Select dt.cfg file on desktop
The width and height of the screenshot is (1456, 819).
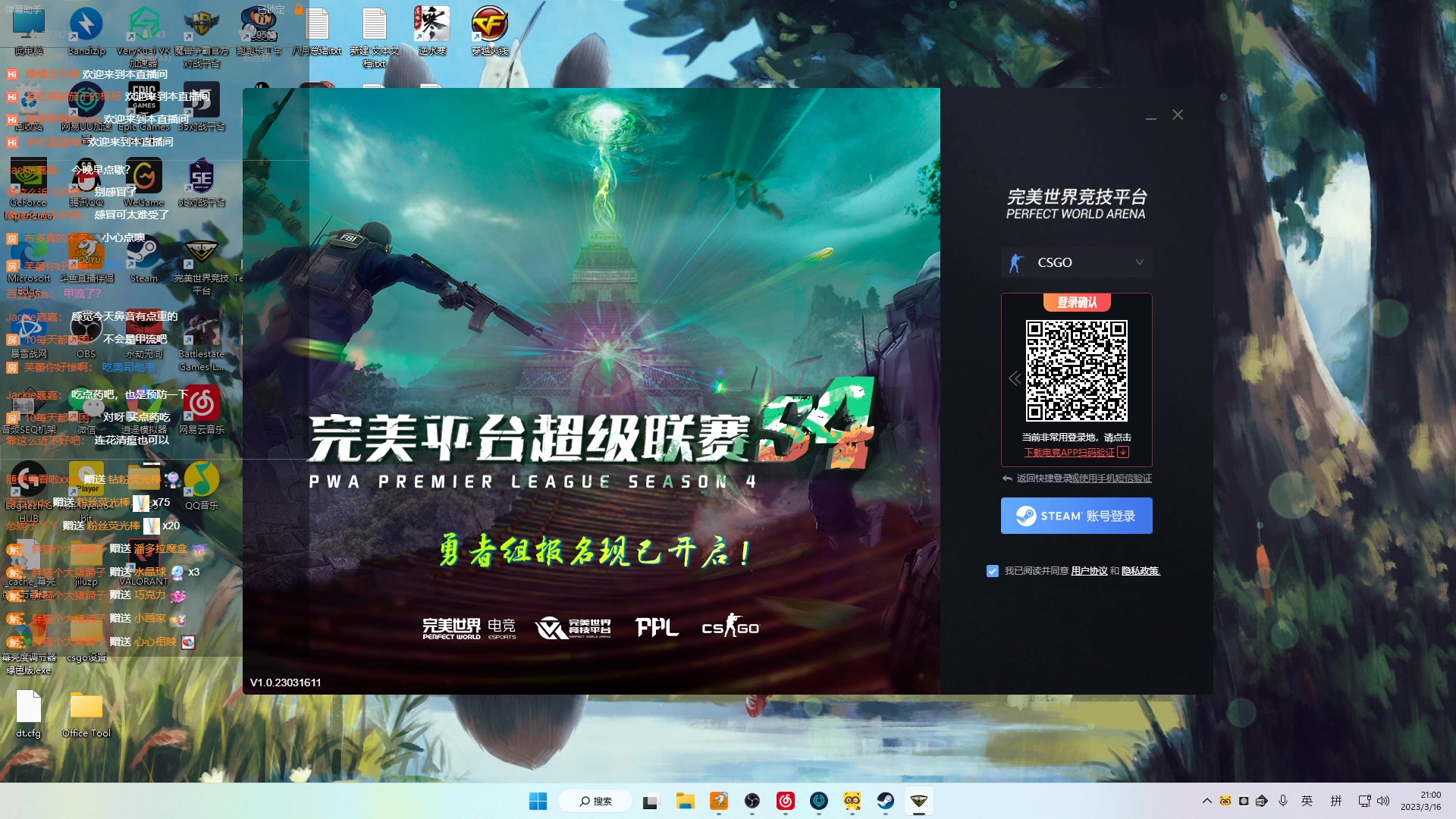click(x=28, y=714)
